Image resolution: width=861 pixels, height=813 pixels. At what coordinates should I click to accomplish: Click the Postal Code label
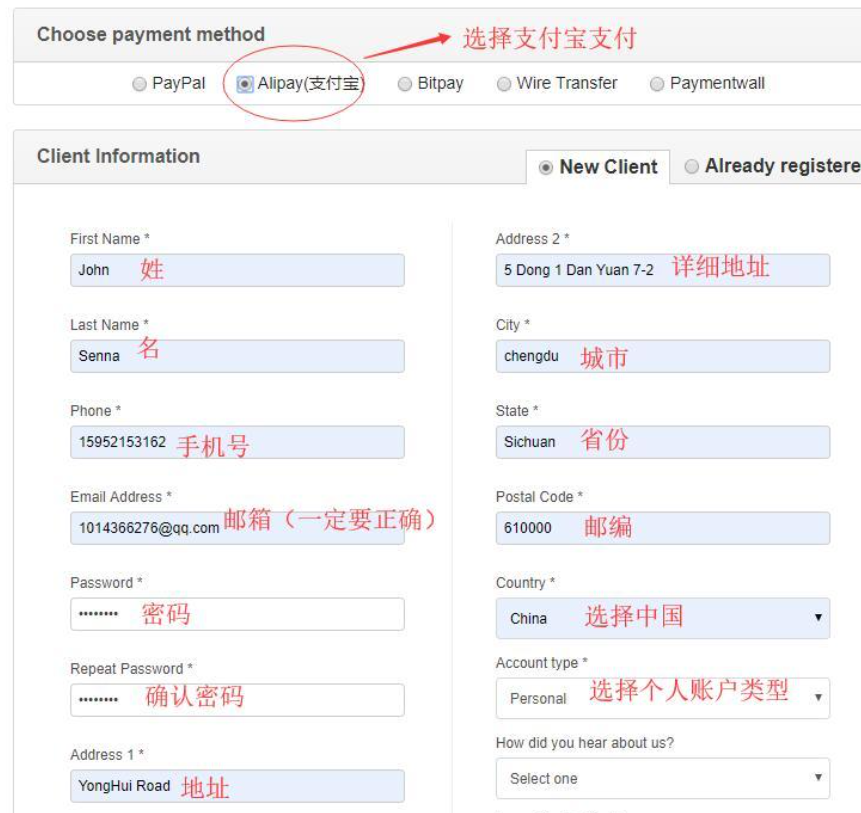(539, 497)
